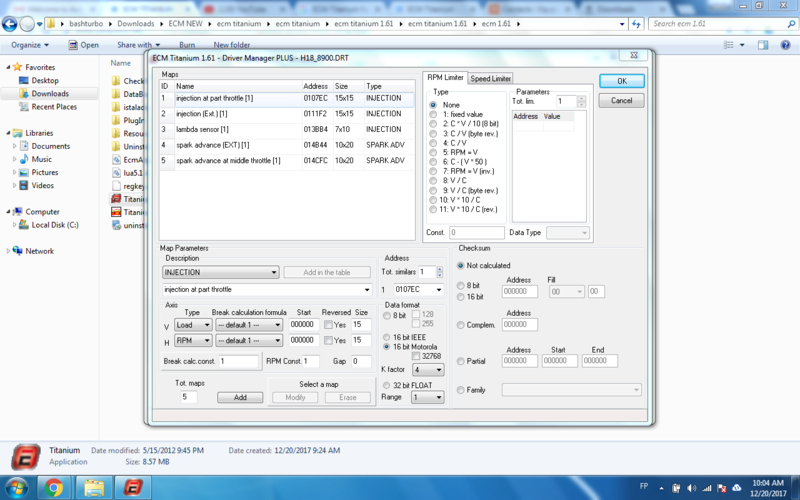Toggle the Explorer preview pane icon
The height and width of the screenshot is (500, 800).
point(763,45)
